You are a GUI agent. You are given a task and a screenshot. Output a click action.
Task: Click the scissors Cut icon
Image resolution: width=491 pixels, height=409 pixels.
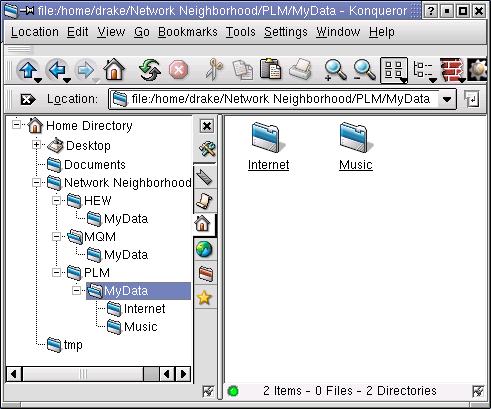tap(214, 70)
